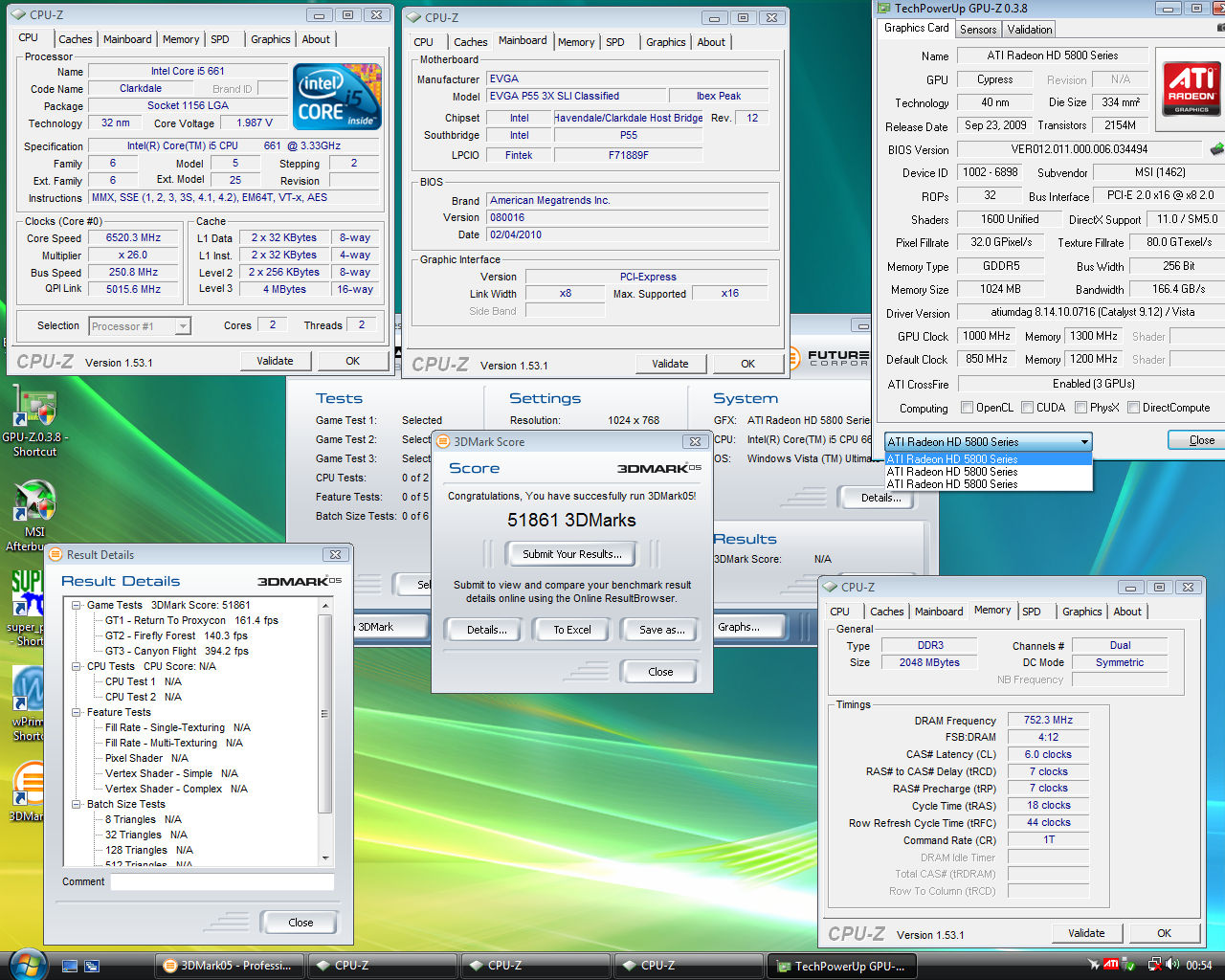Click the title icon of CPU-Z processor window
1225x980 pixels.
18,15
